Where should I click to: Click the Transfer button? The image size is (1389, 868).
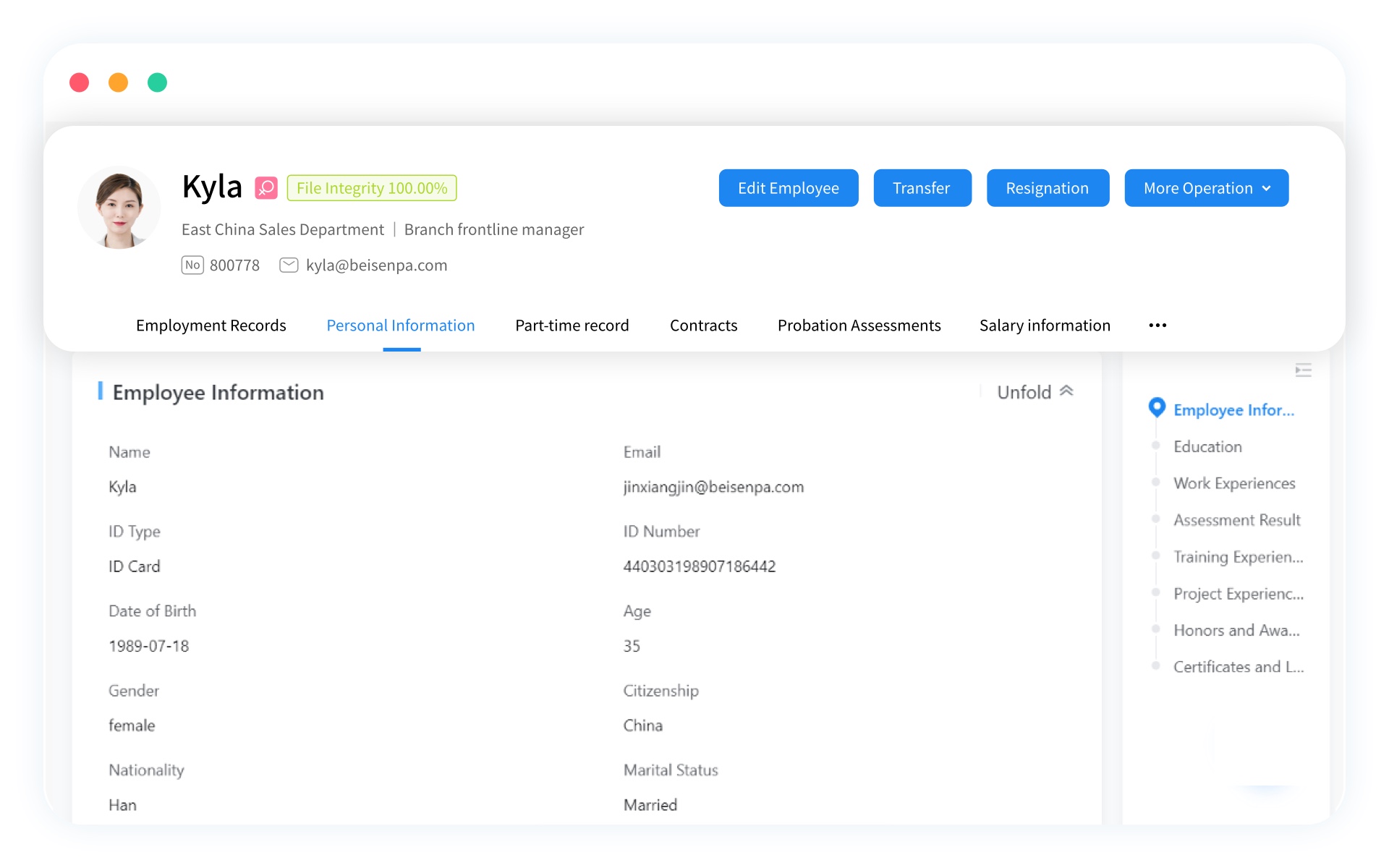[922, 188]
